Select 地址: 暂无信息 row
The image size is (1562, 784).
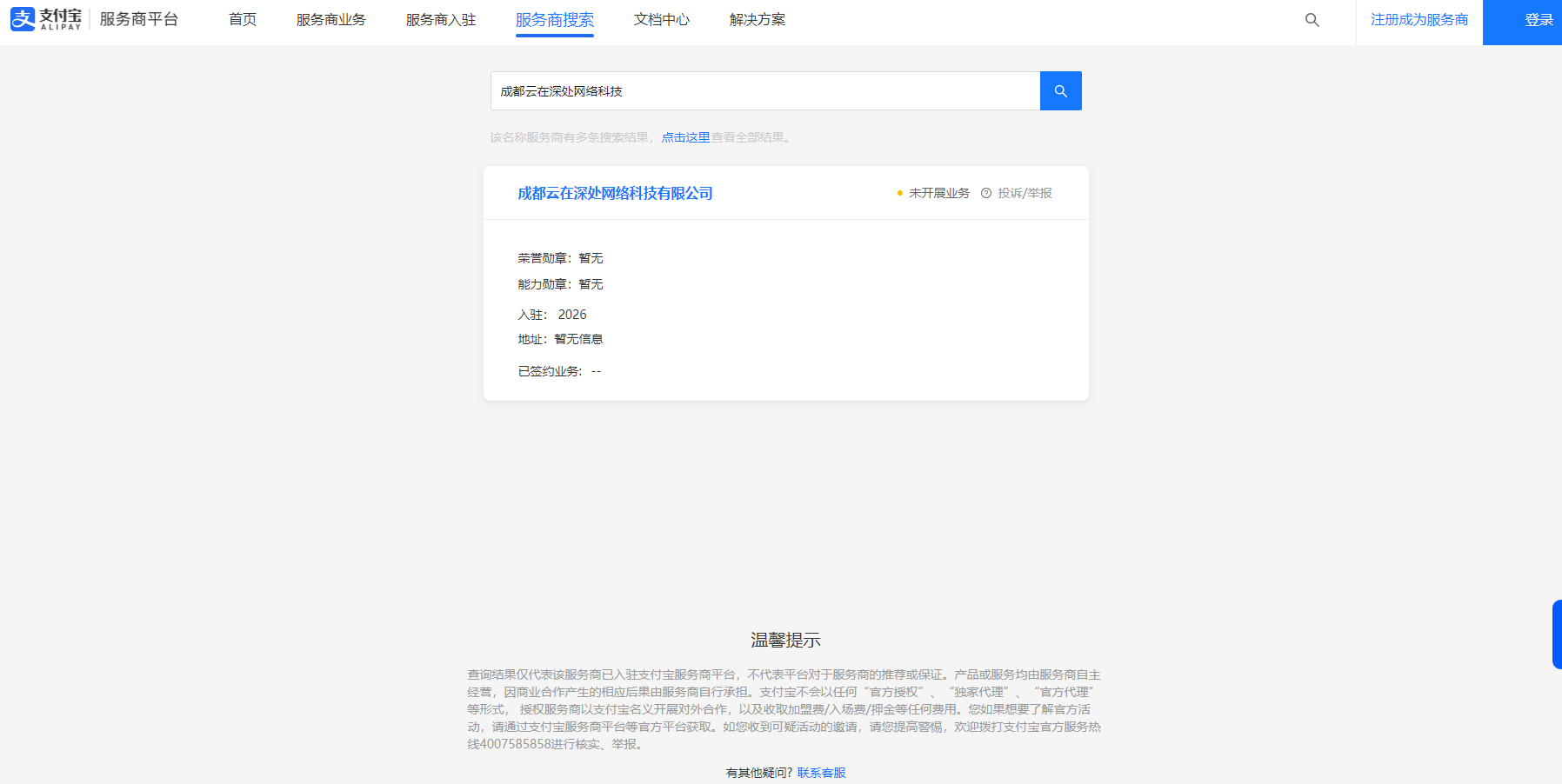coord(560,339)
